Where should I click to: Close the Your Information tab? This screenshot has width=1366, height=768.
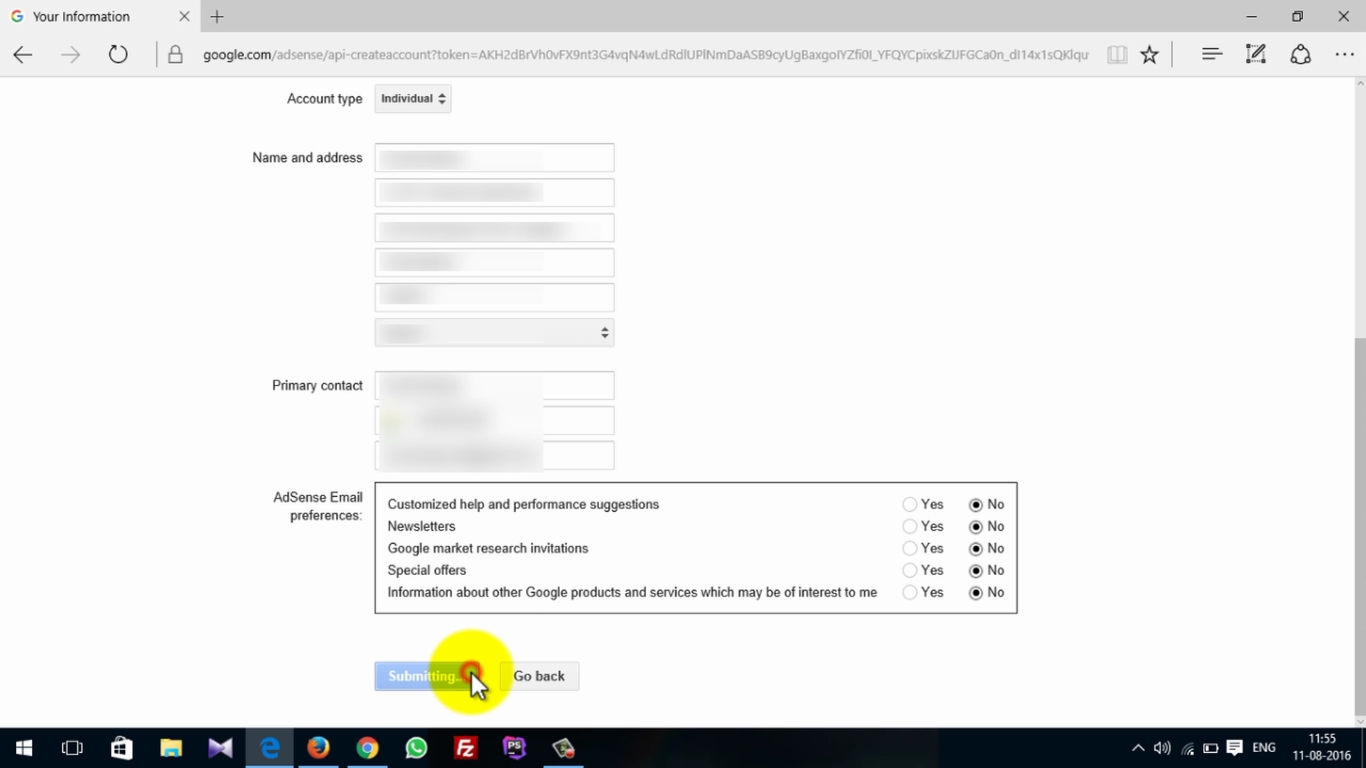(184, 16)
